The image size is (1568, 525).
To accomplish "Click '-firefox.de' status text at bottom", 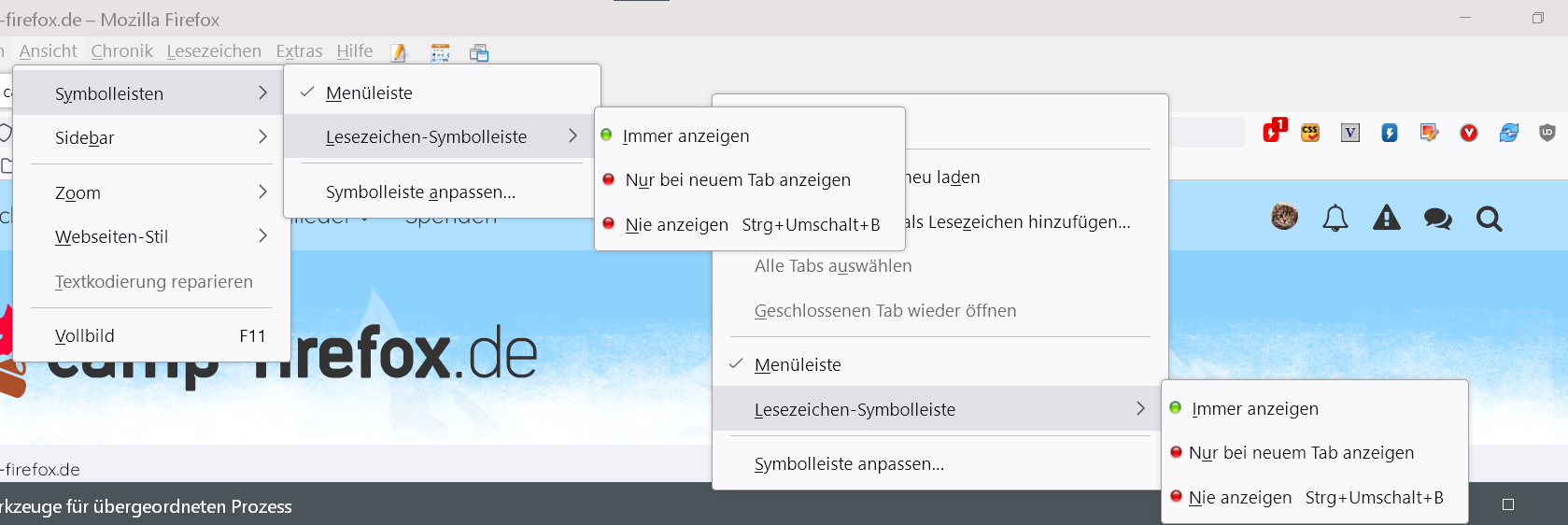I will coord(40,469).
